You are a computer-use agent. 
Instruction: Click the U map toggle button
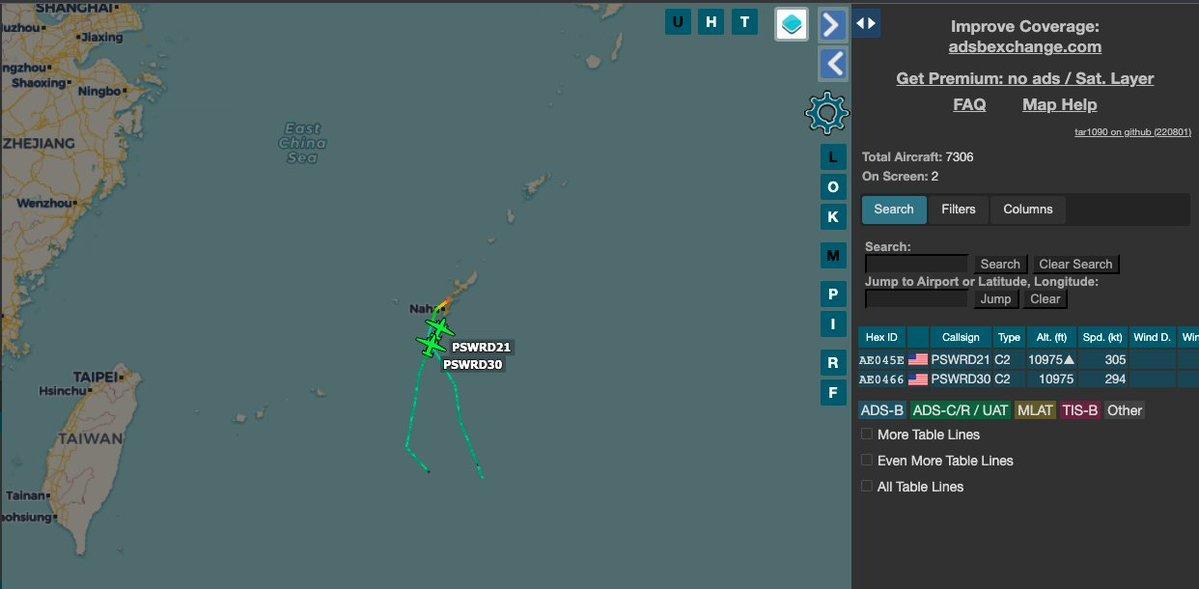[678, 22]
